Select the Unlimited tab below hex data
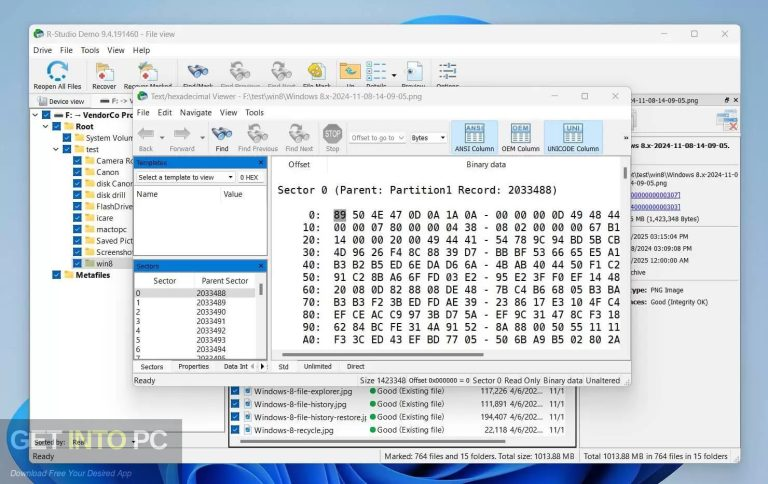 [x=317, y=367]
